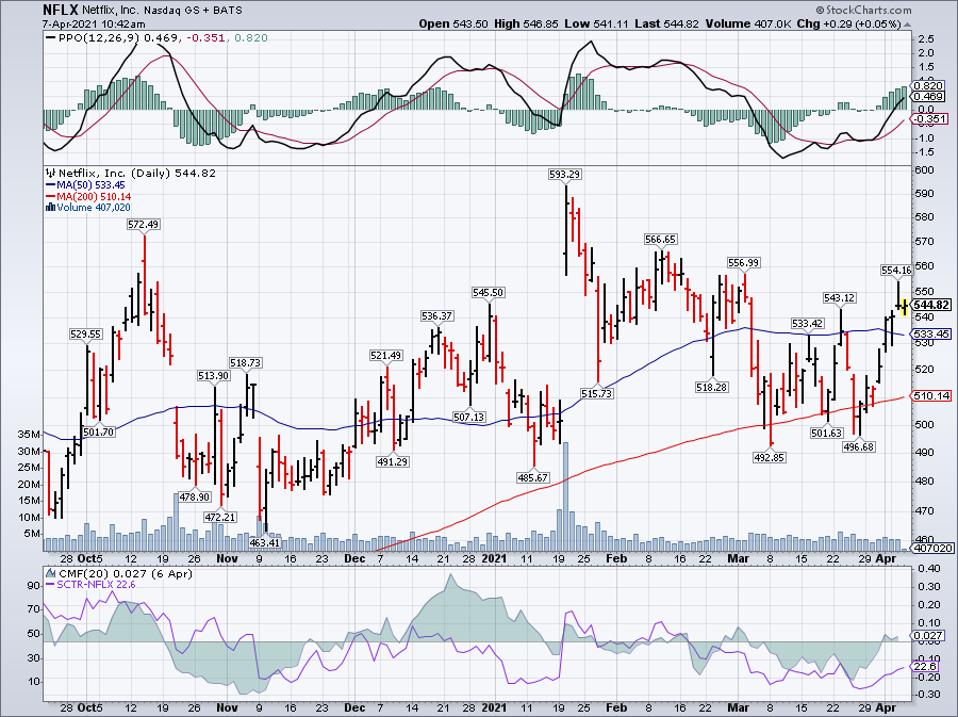Click the 478.90 price label

tap(194, 497)
